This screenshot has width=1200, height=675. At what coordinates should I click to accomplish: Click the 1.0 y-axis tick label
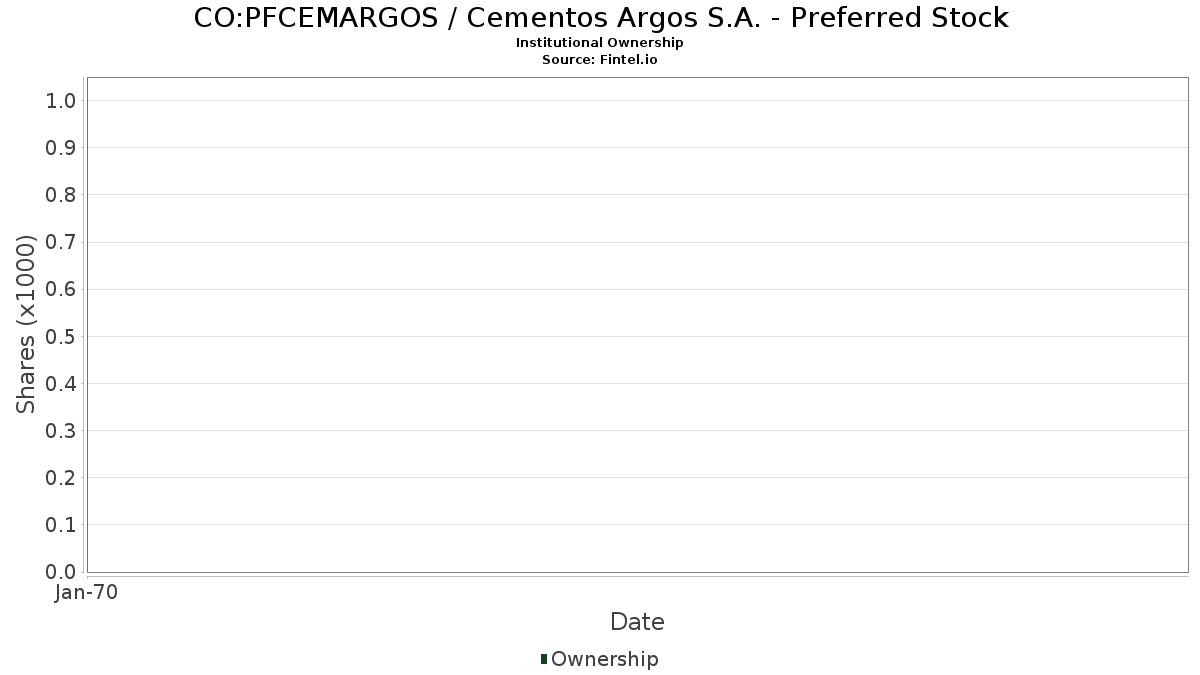[61, 101]
